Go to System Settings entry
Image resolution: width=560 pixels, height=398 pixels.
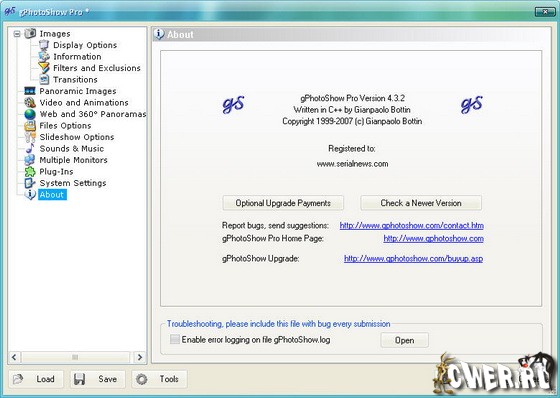[73, 183]
